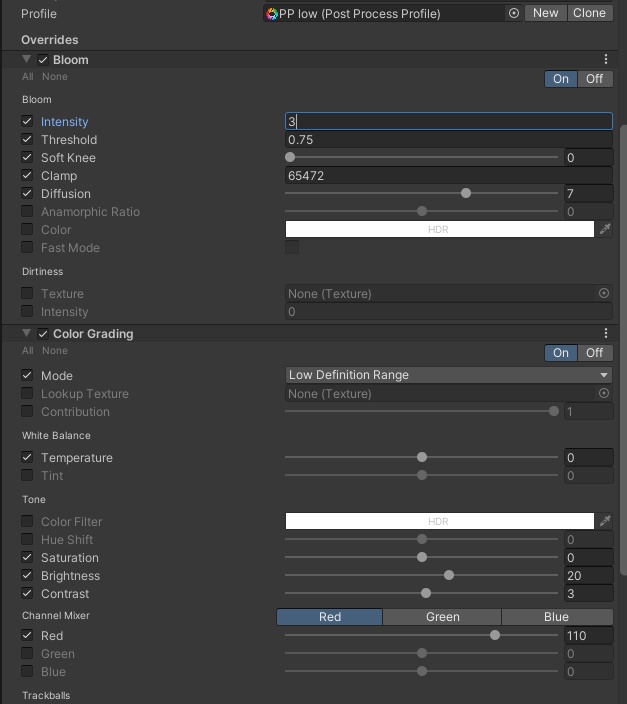
Task: Uncheck the Bloom Intensity override
Action: [27, 121]
